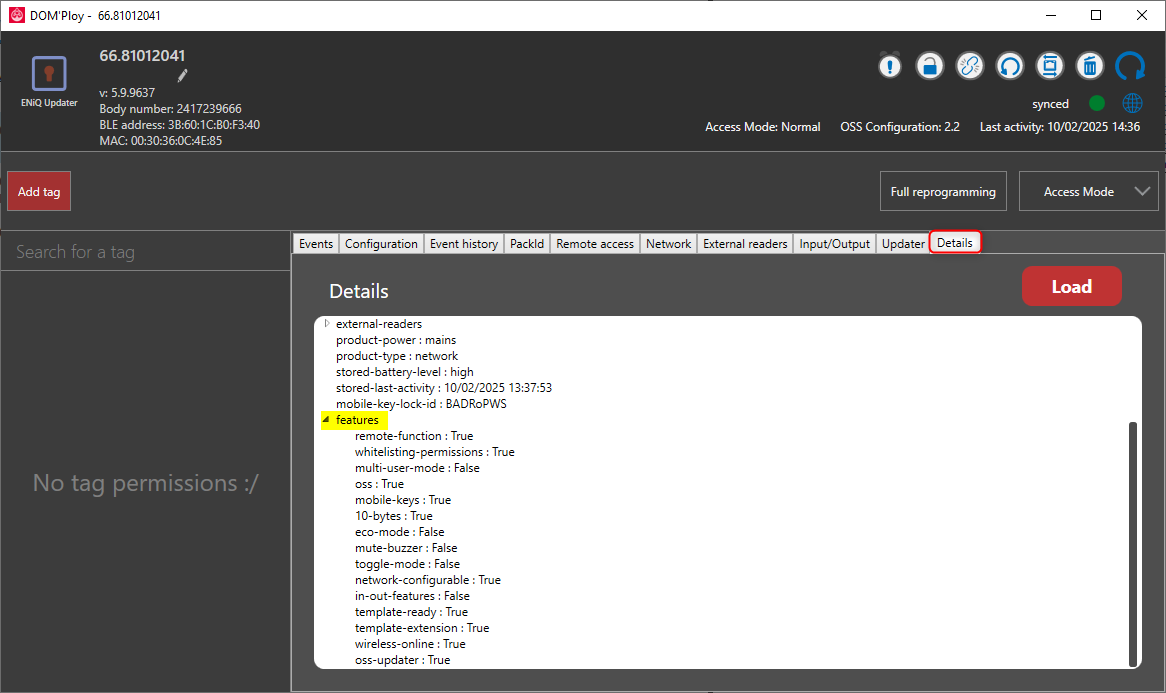Click the BLE address 3B:60:1C:B0:F3:40 text
This screenshot has height=693, width=1166.
[x=179, y=125]
